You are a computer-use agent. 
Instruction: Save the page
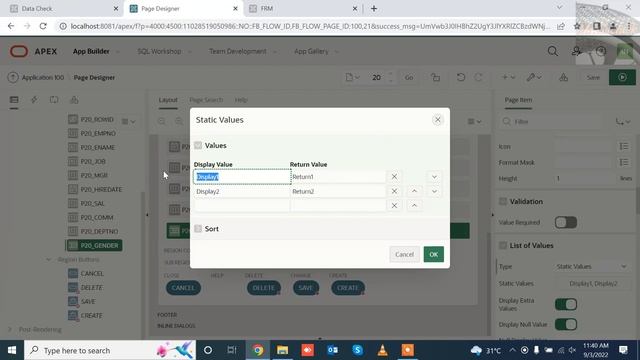(x=593, y=78)
